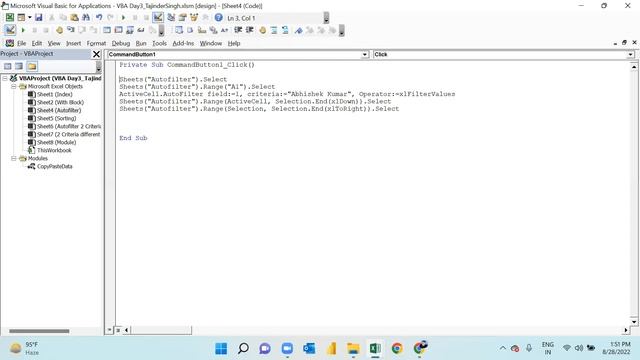Image resolution: width=640 pixels, height=360 pixels.
Task: Open the Watch Window icon
Action: (130, 30)
